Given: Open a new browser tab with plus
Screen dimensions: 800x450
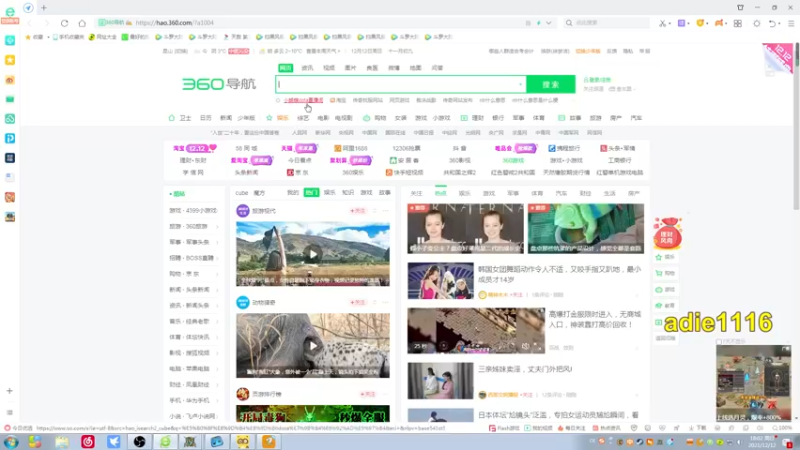Looking at the screenshot, I should tap(44, 8).
